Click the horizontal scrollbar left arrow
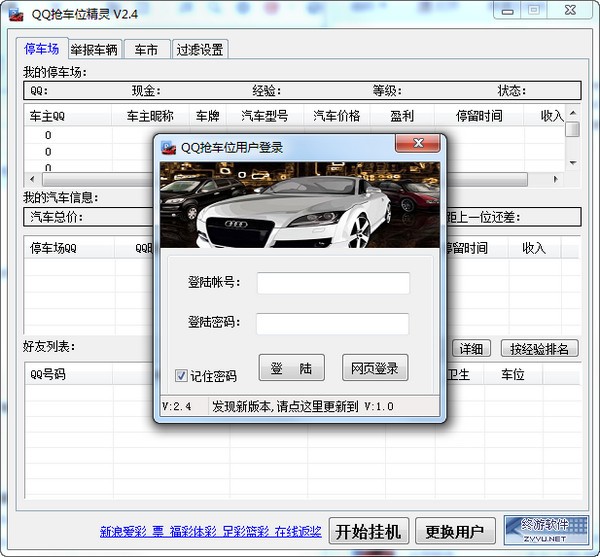Screen dimensions: 600x557 coord(31,179)
